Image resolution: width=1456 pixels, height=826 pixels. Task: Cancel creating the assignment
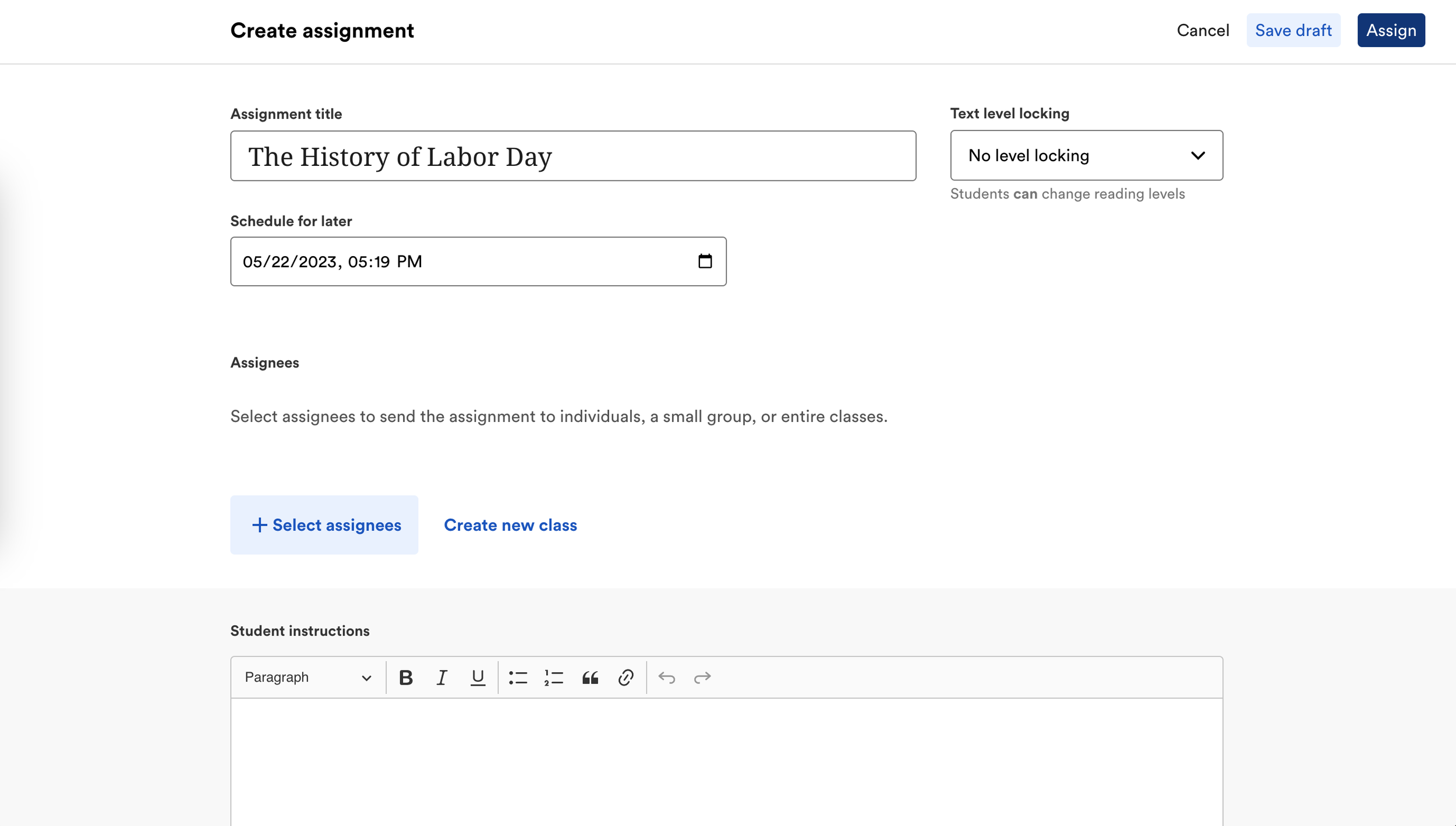[1203, 30]
